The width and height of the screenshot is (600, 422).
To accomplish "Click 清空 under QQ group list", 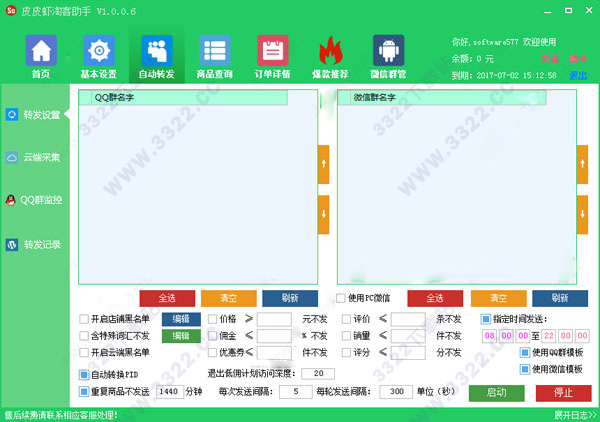I will coord(228,298).
